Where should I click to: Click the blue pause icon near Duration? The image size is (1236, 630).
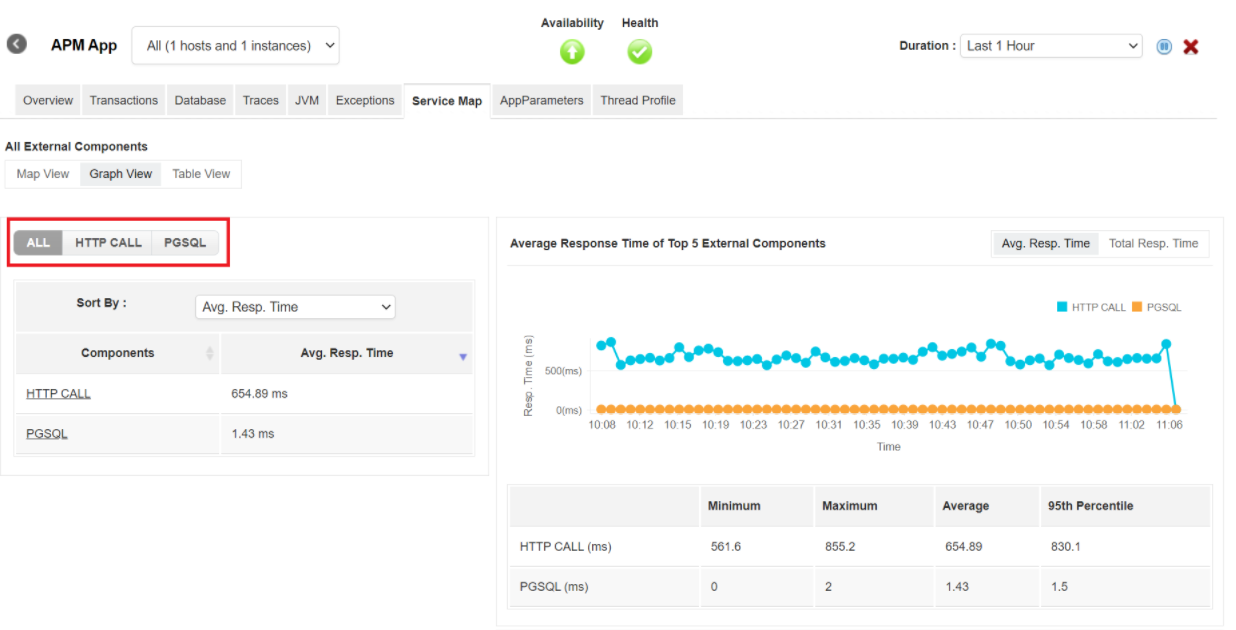pyautogui.click(x=1164, y=46)
